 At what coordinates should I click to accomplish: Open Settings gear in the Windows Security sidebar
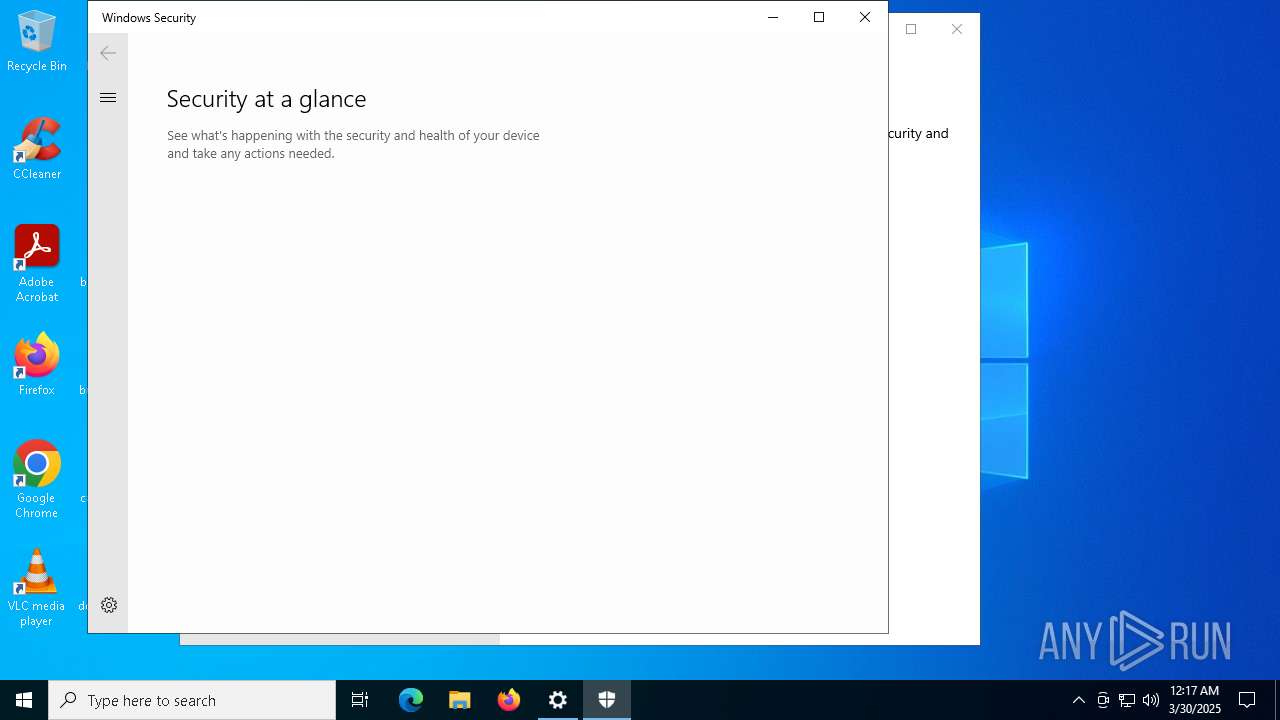[109, 605]
